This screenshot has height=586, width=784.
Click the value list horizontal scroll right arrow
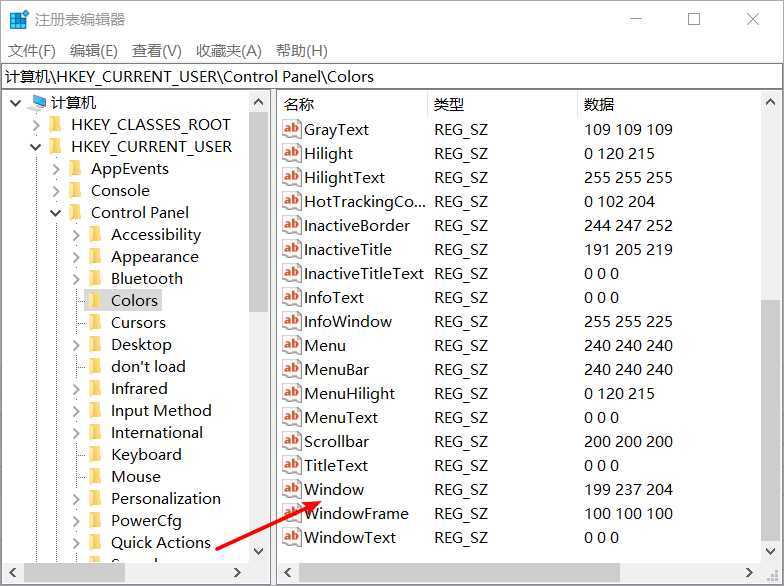749,572
